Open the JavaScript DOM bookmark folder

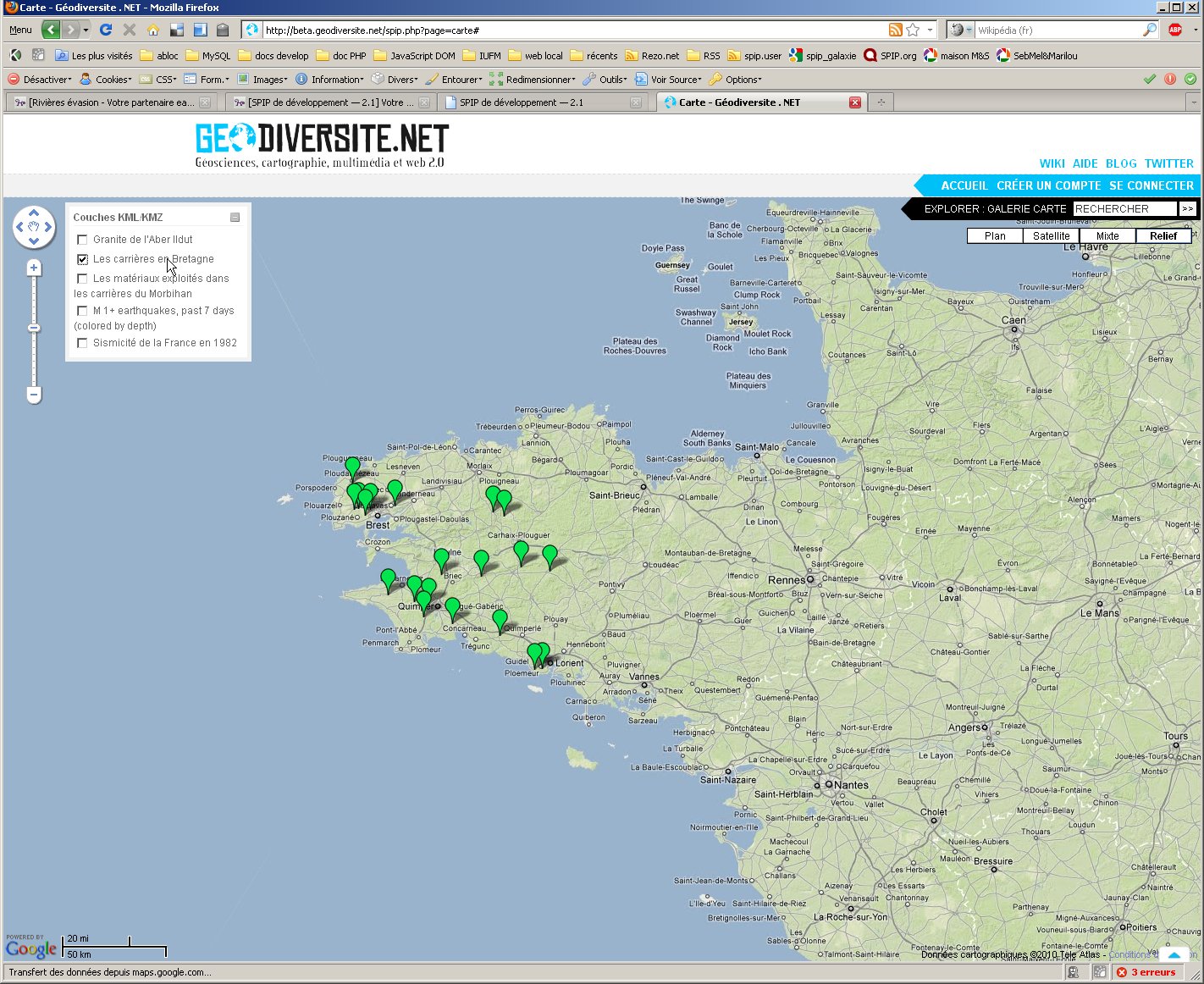[x=414, y=56]
